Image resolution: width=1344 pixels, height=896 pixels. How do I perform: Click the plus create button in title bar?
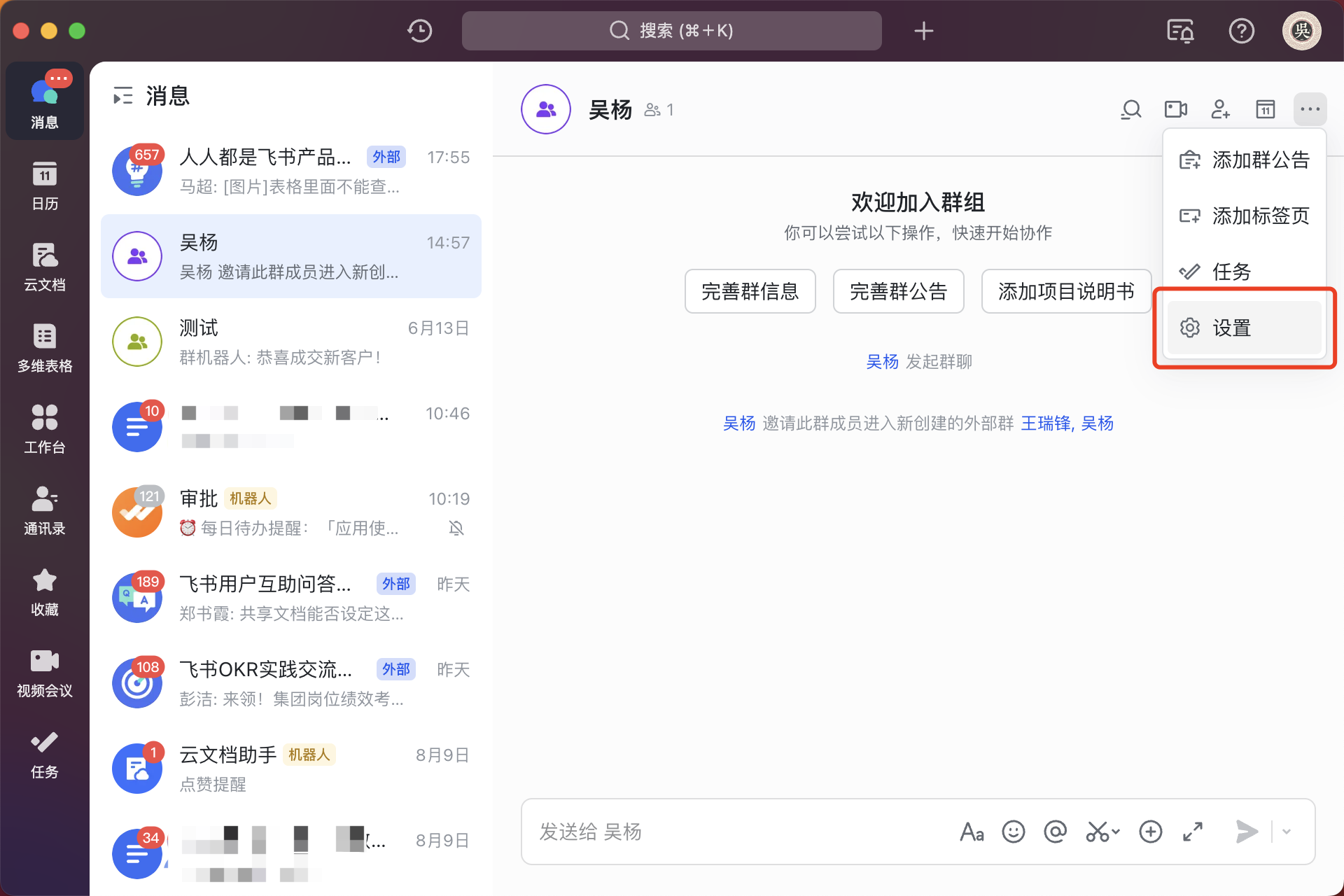pyautogui.click(x=924, y=31)
